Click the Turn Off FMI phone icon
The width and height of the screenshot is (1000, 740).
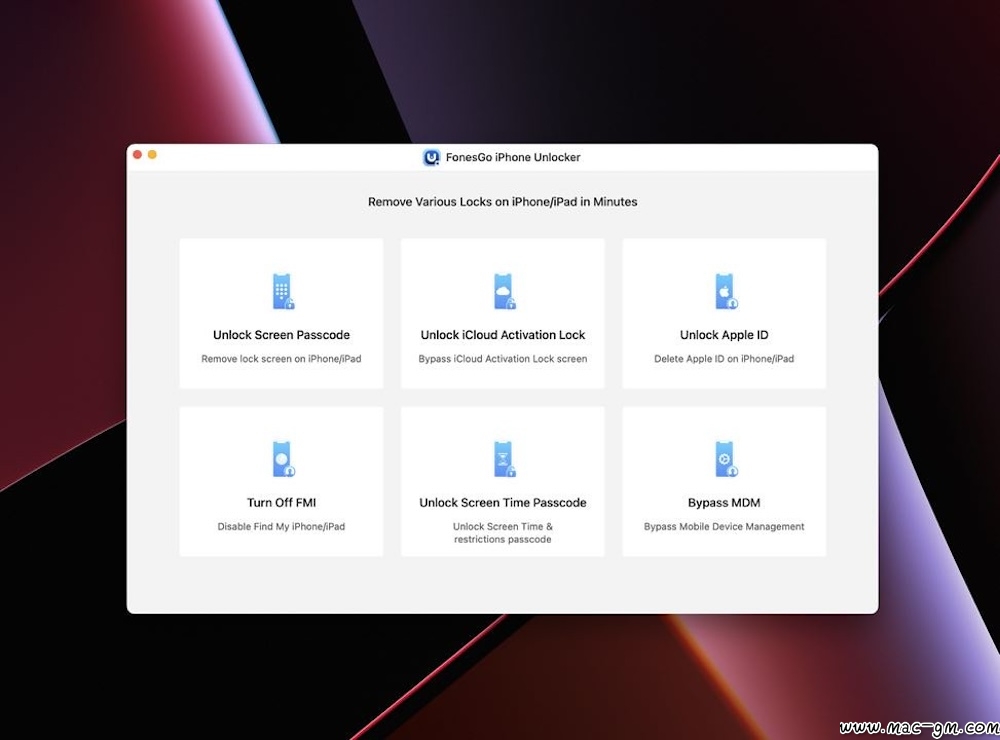[283, 459]
